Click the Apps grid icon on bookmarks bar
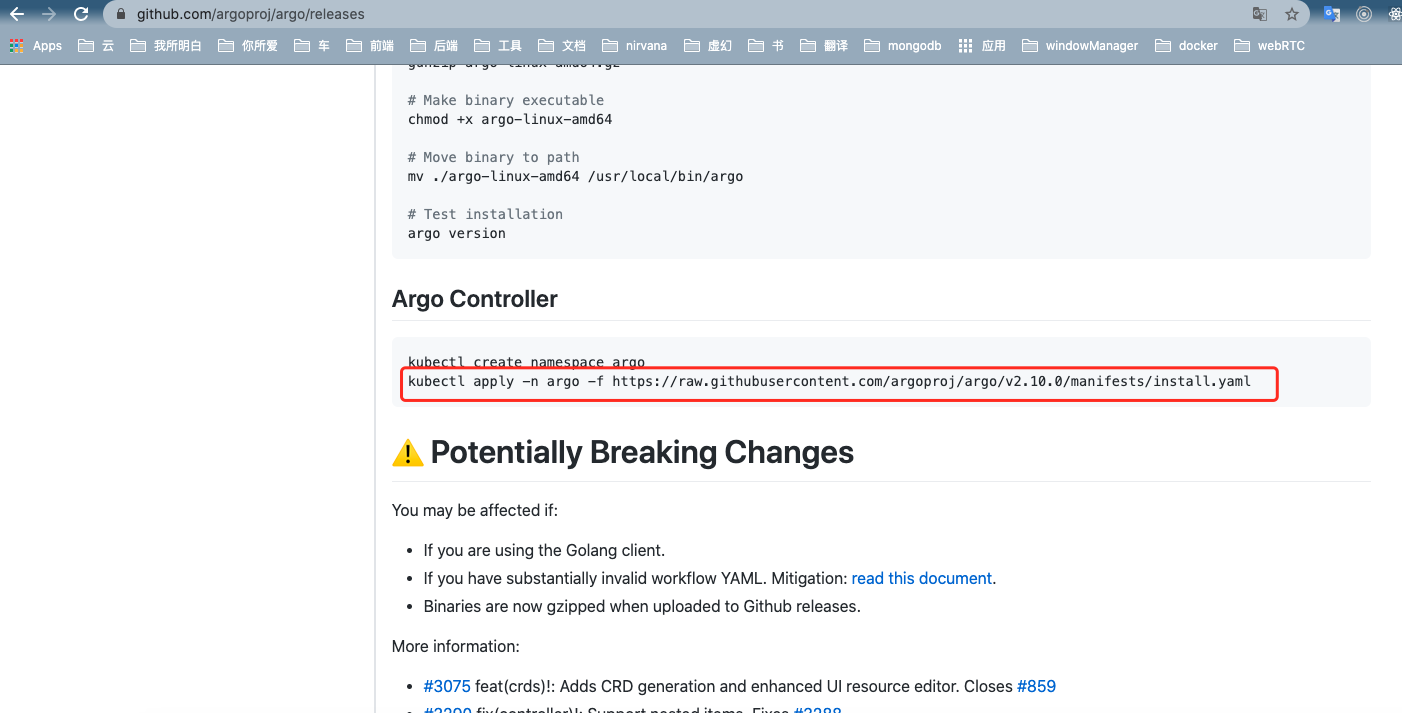1402x713 pixels. [x=16, y=45]
